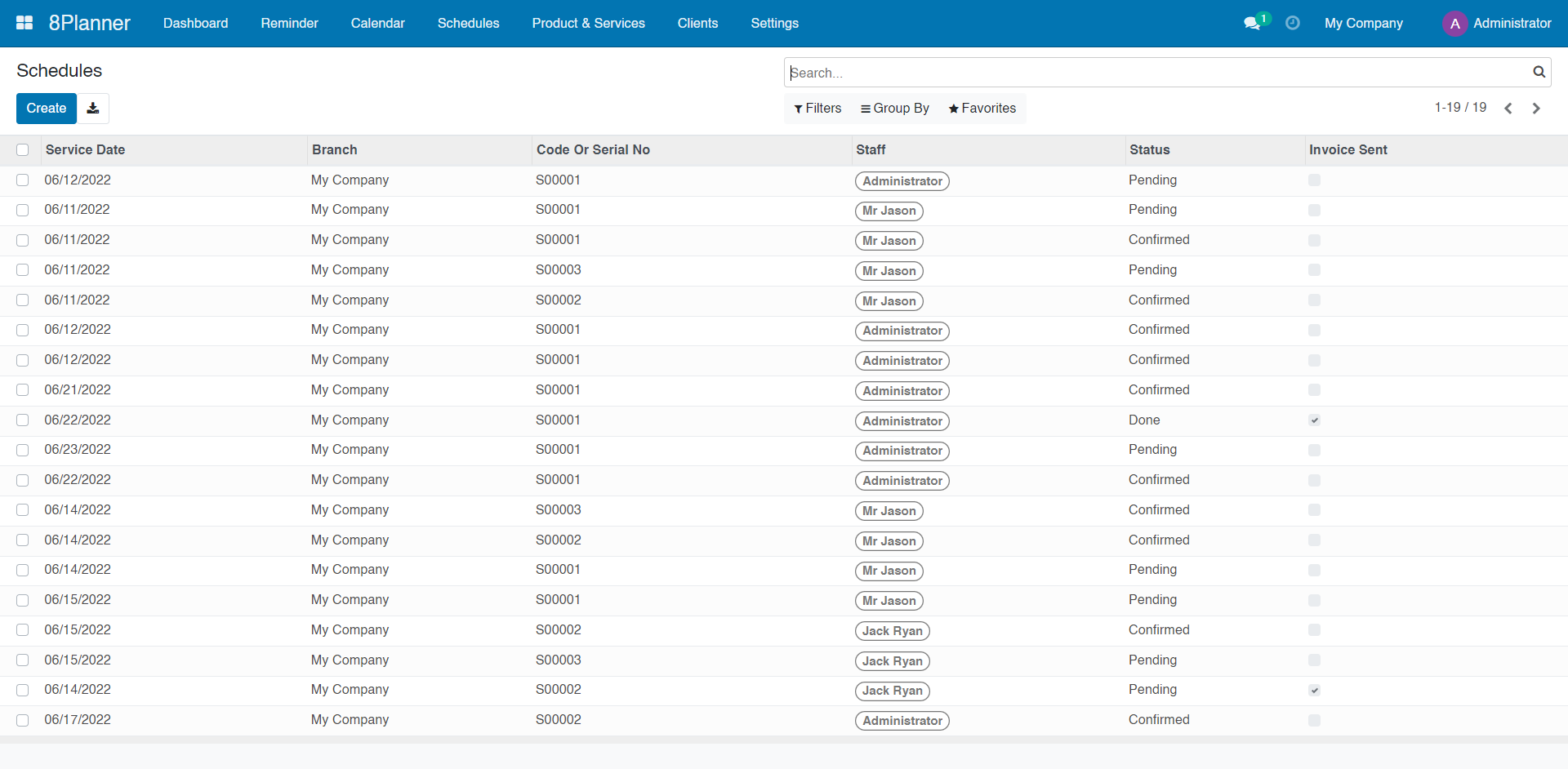Toggle Invoice Sent on the Done row
The image size is (1568, 769).
point(1314,420)
